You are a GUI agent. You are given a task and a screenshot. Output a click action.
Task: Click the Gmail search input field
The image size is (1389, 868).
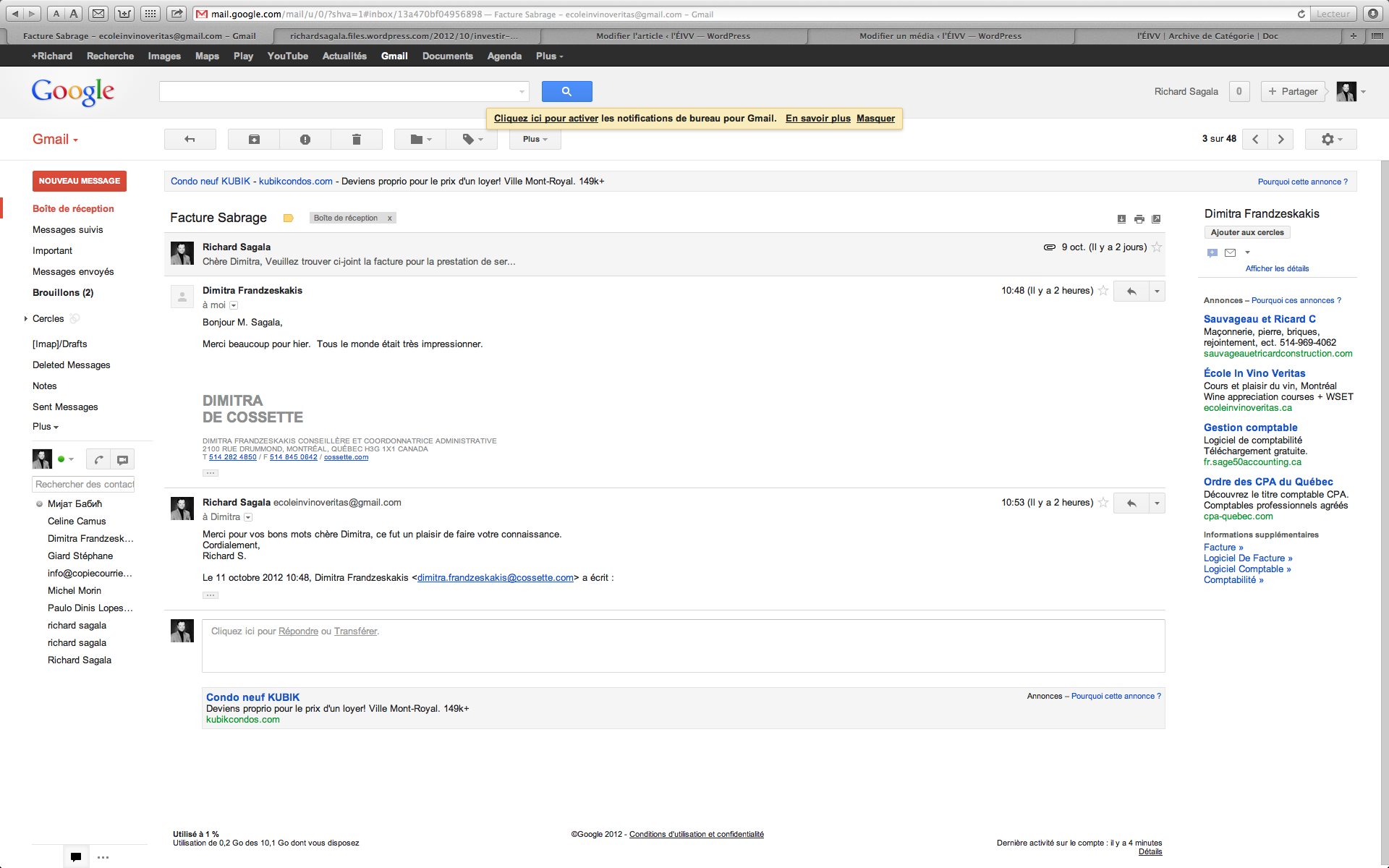pos(339,92)
